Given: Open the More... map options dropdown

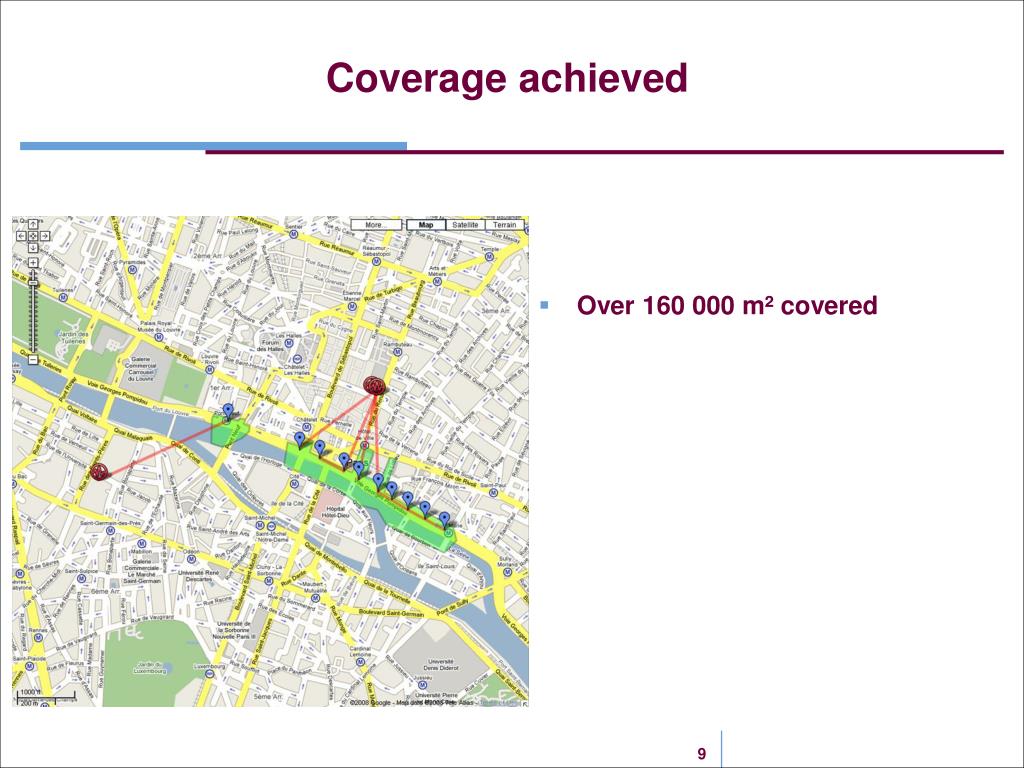Looking at the screenshot, I should [x=376, y=225].
